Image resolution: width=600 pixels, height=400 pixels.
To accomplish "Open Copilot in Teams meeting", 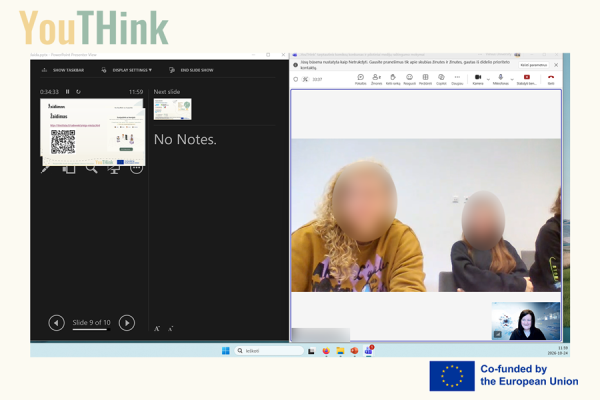I will pyautogui.click(x=441, y=79).
